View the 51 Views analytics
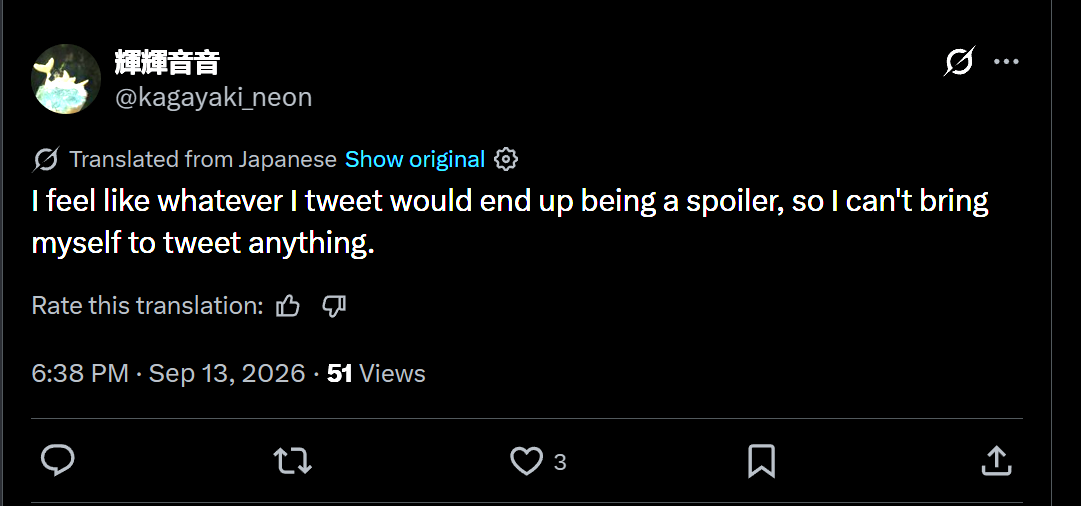Image resolution: width=1081 pixels, height=506 pixels. pos(376,374)
